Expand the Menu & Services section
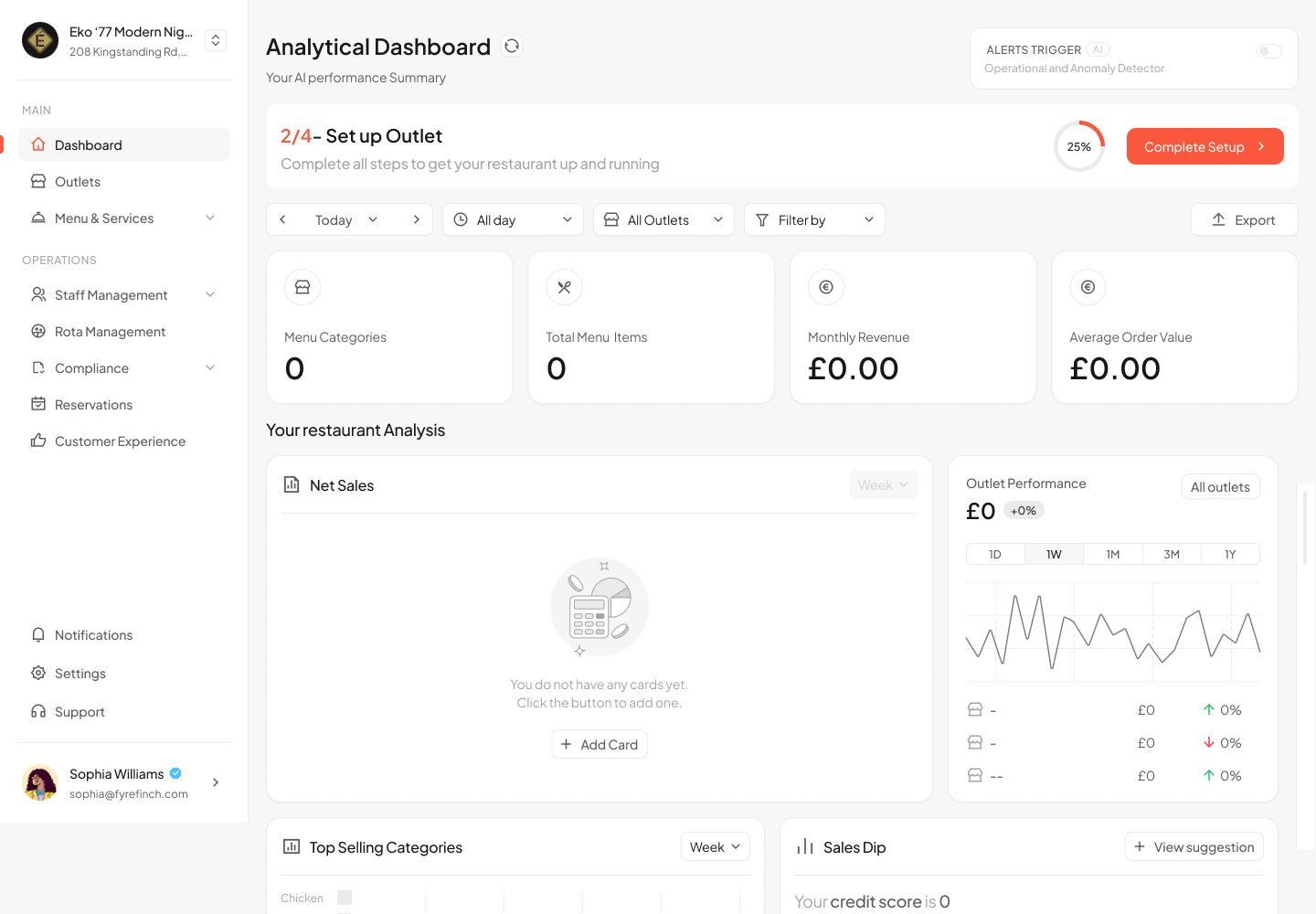Image resolution: width=1316 pixels, height=914 pixels. (x=124, y=218)
